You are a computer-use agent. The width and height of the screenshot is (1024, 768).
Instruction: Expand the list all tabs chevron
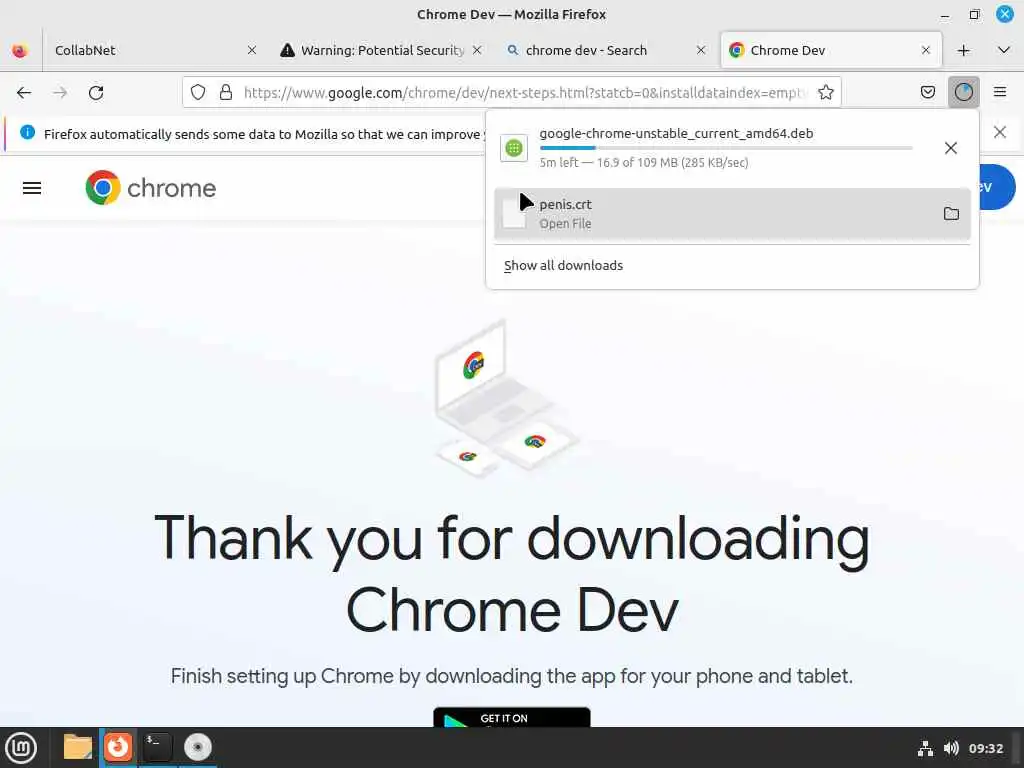(x=1004, y=50)
